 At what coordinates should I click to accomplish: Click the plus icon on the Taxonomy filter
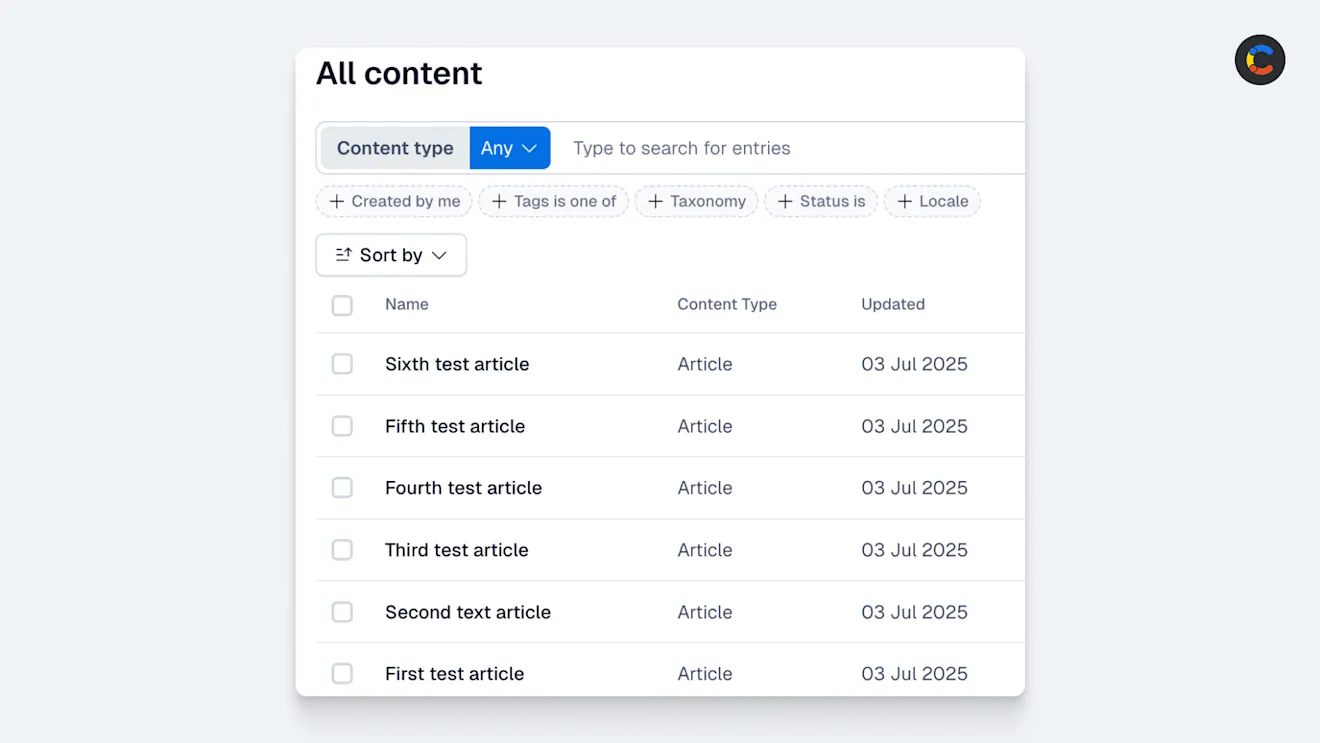(x=657, y=201)
